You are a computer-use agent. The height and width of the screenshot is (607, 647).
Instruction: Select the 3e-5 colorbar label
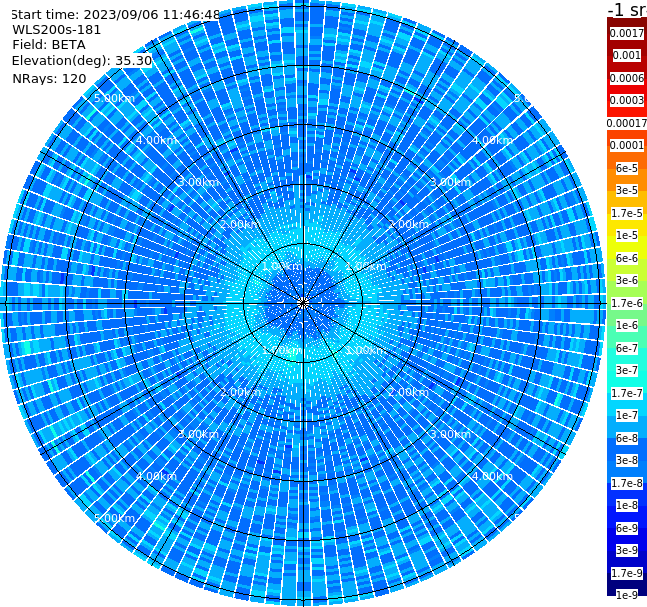click(x=627, y=190)
